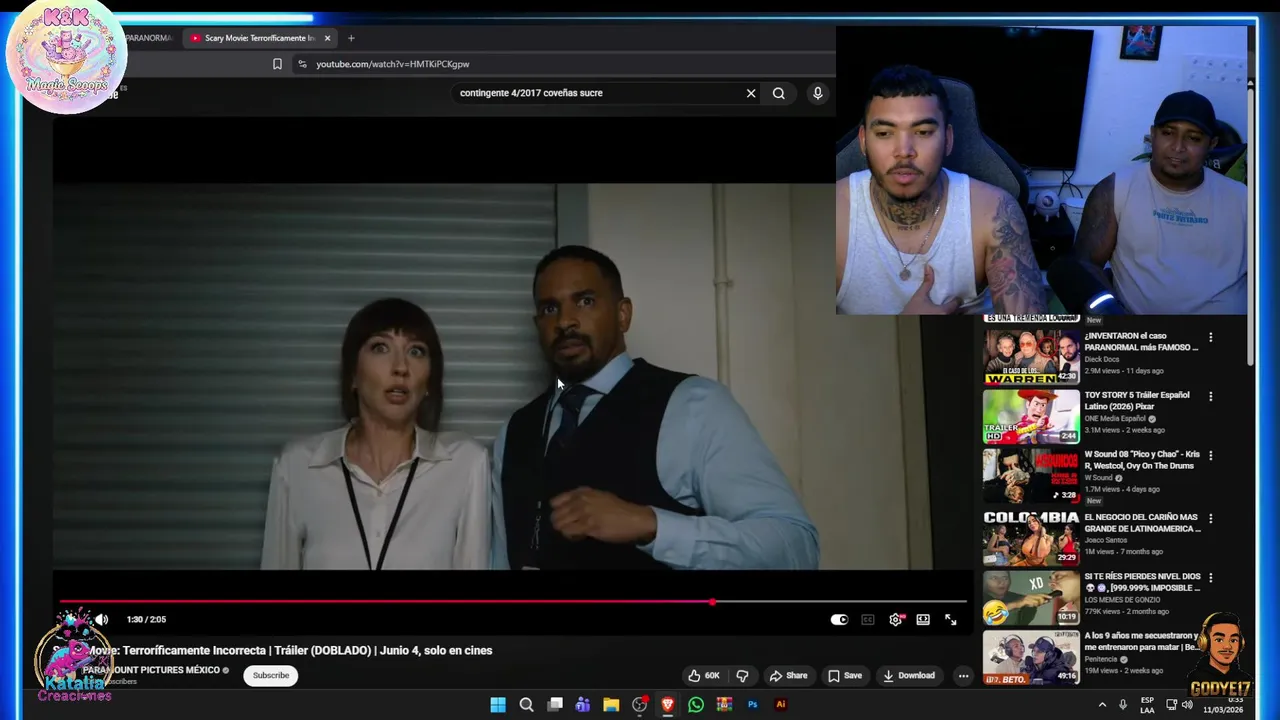The image size is (1280, 720).
Task: Open options menu for Toy Story 5 trailer
Action: click(x=1210, y=396)
